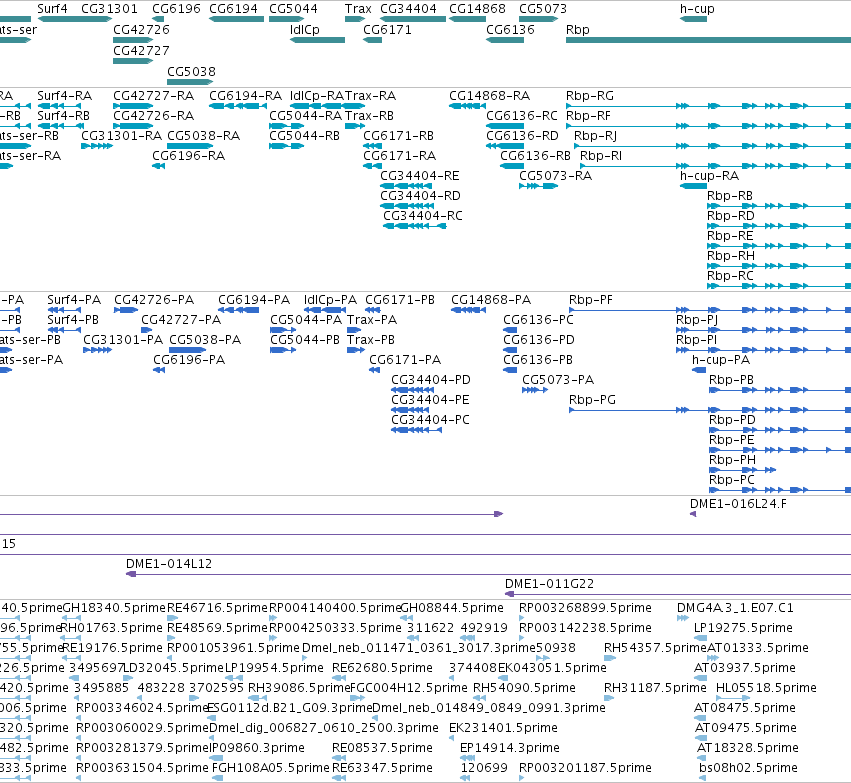Click the IdlCp gene label

305,29
